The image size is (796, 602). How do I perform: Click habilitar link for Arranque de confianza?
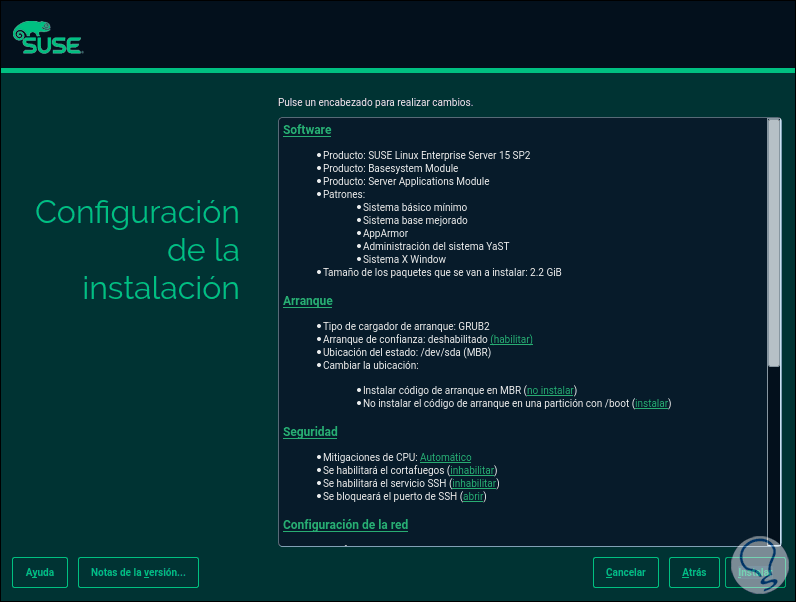511,339
